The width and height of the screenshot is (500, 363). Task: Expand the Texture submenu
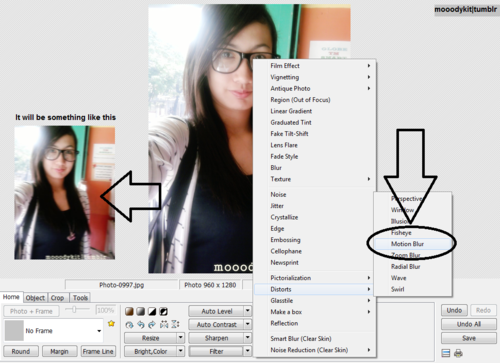coord(314,179)
